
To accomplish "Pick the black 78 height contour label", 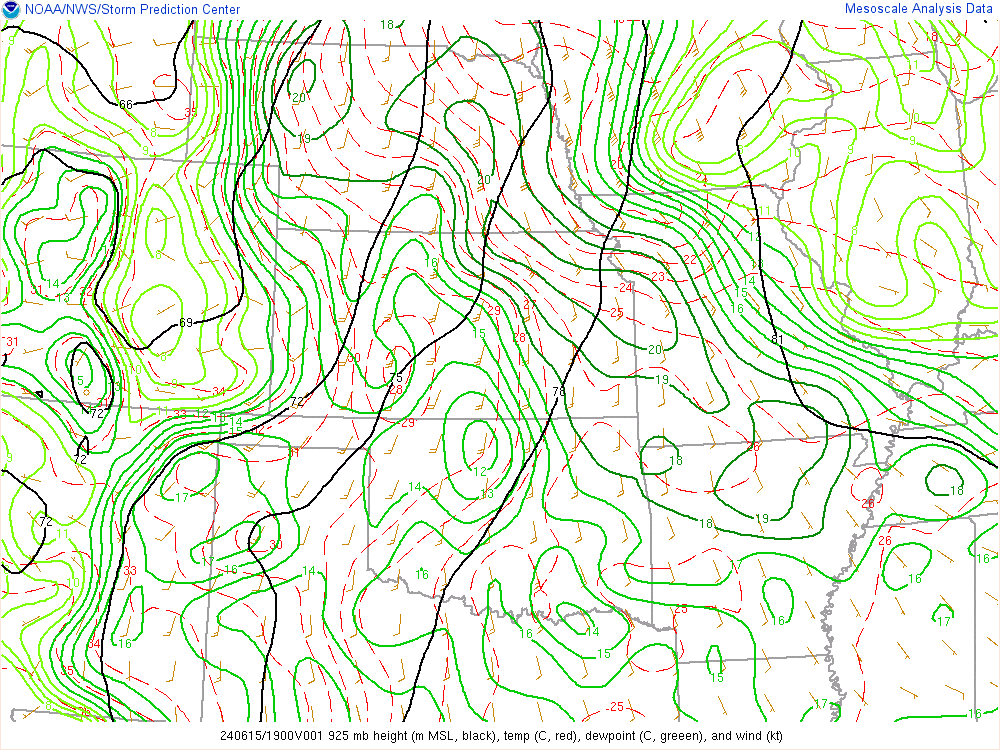I will click(x=559, y=391).
